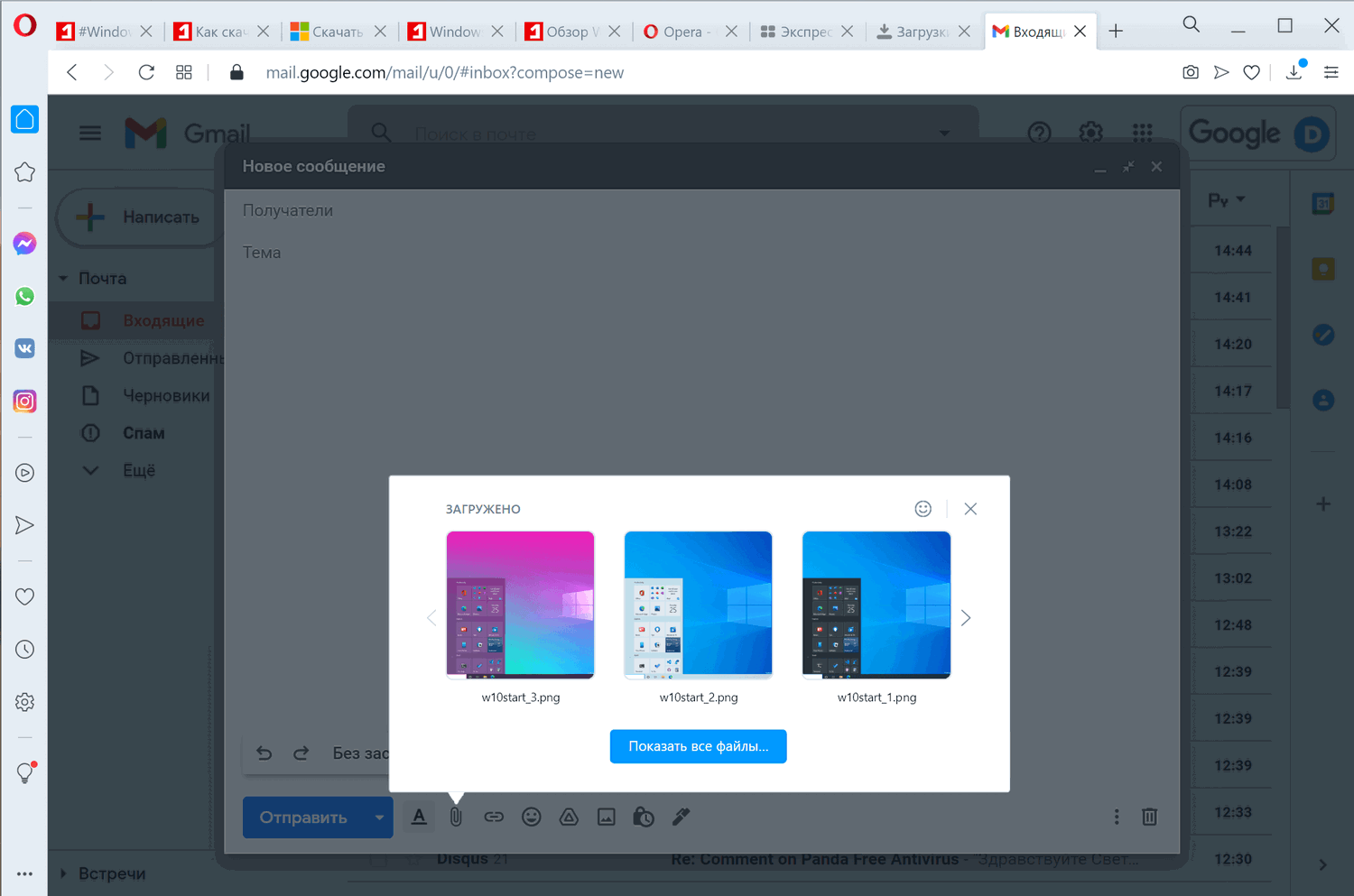
Task: Open Google Calendar in the side panel
Action: point(1323,204)
